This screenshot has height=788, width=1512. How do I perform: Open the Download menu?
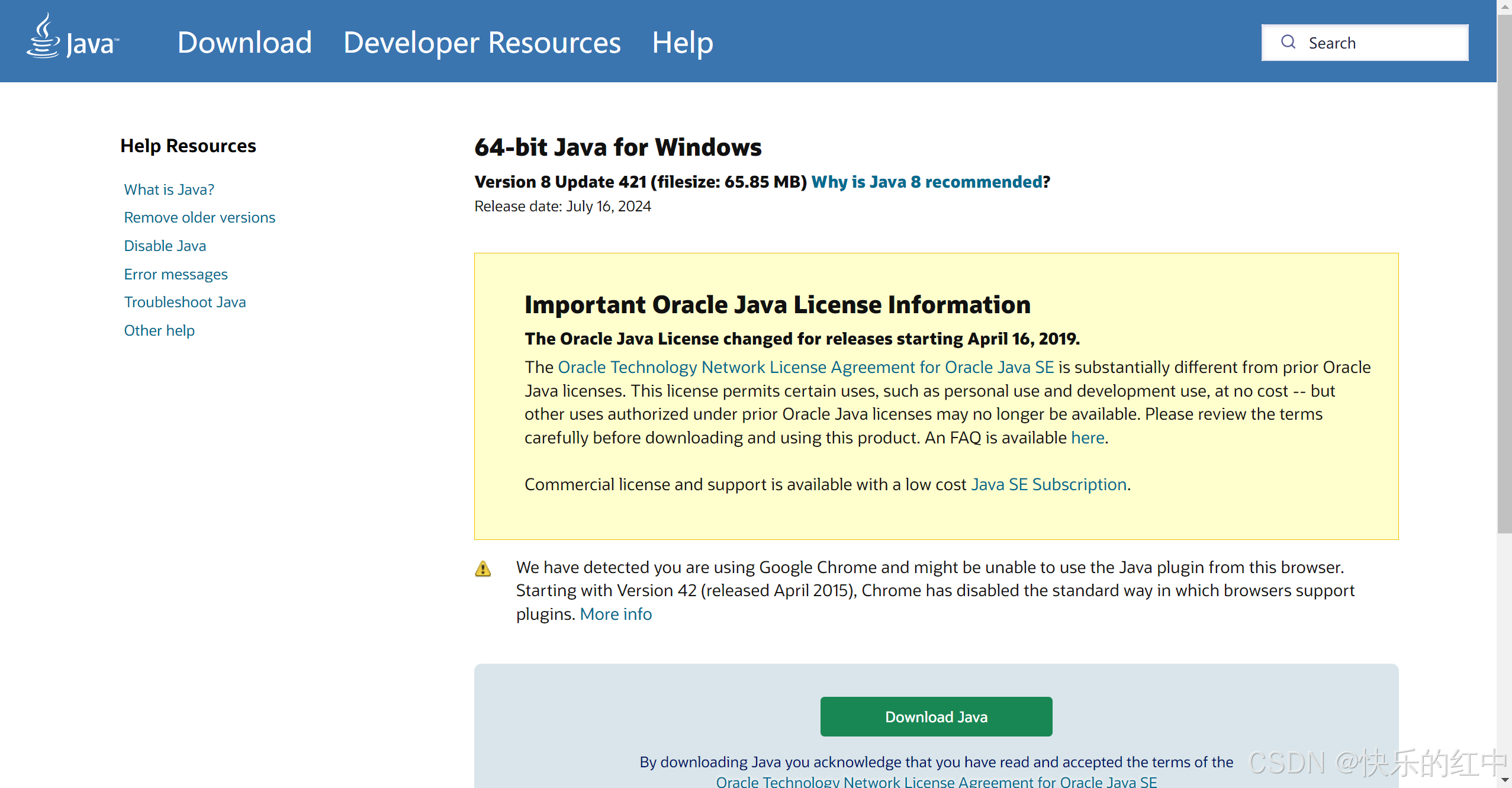245,43
